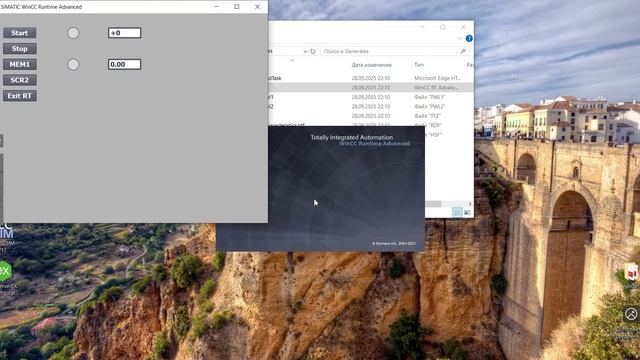Select the row of type Файл "PWL1"
This screenshot has width=640, height=360.
coord(371,97)
